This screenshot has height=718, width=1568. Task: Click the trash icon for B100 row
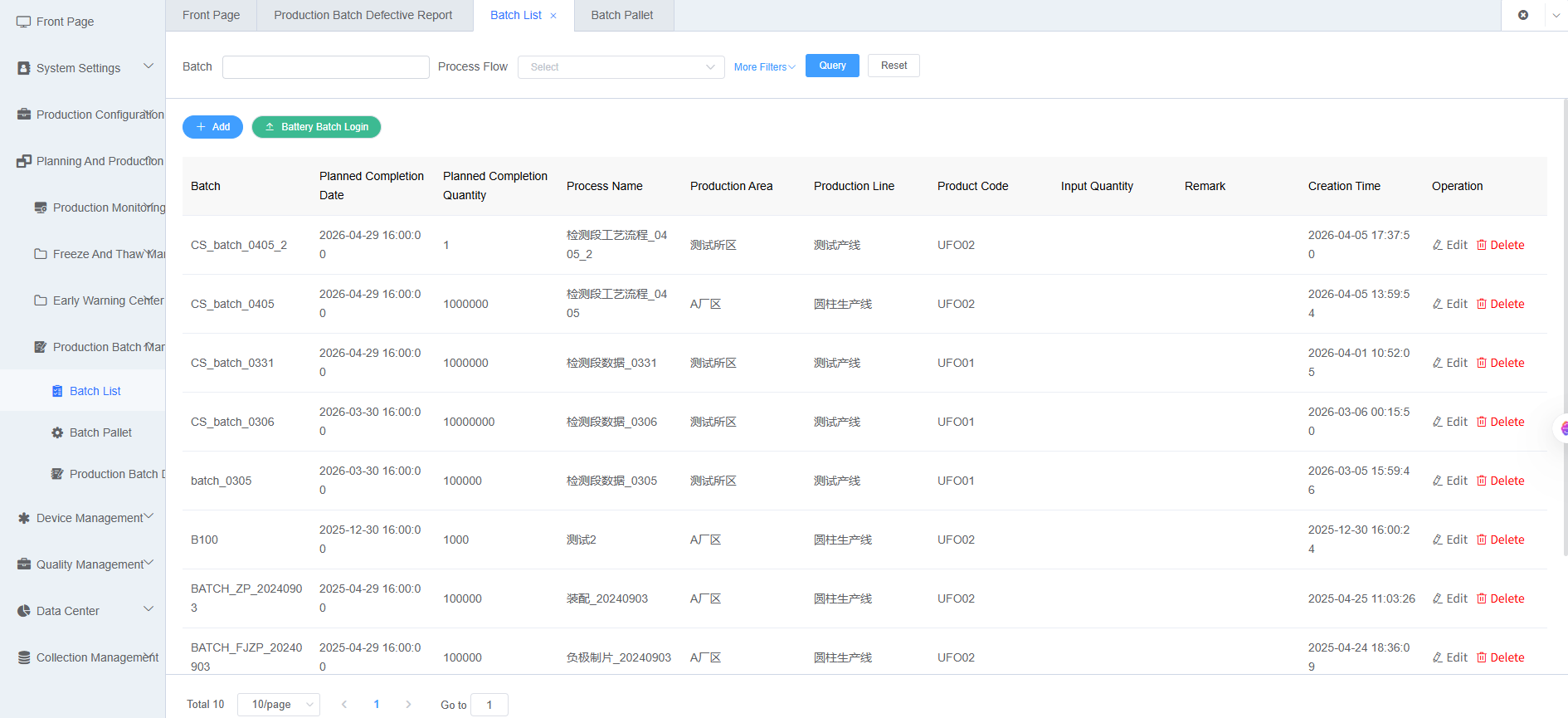tap(1482, 540)
